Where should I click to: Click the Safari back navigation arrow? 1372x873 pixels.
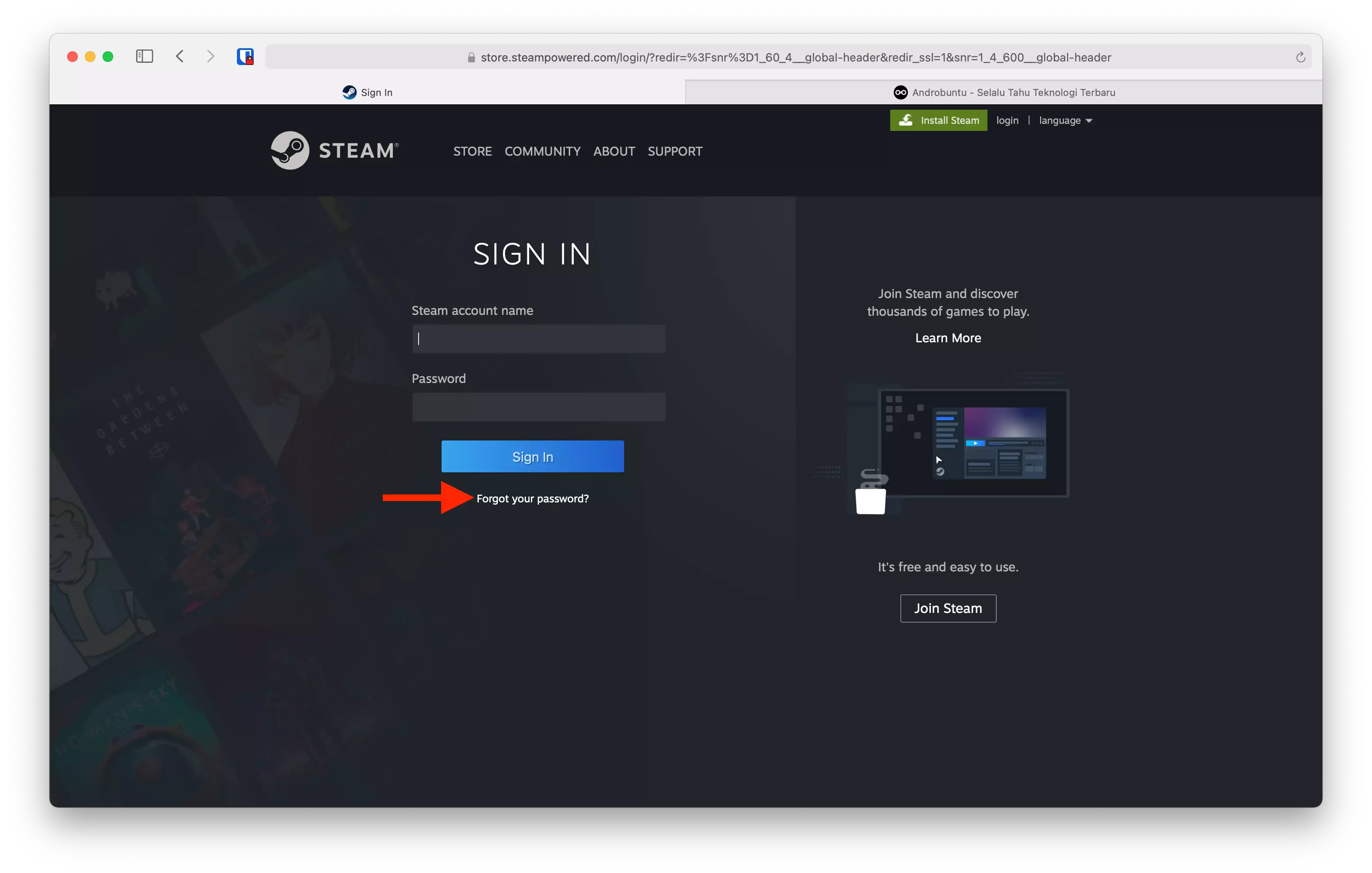point(179,57)
